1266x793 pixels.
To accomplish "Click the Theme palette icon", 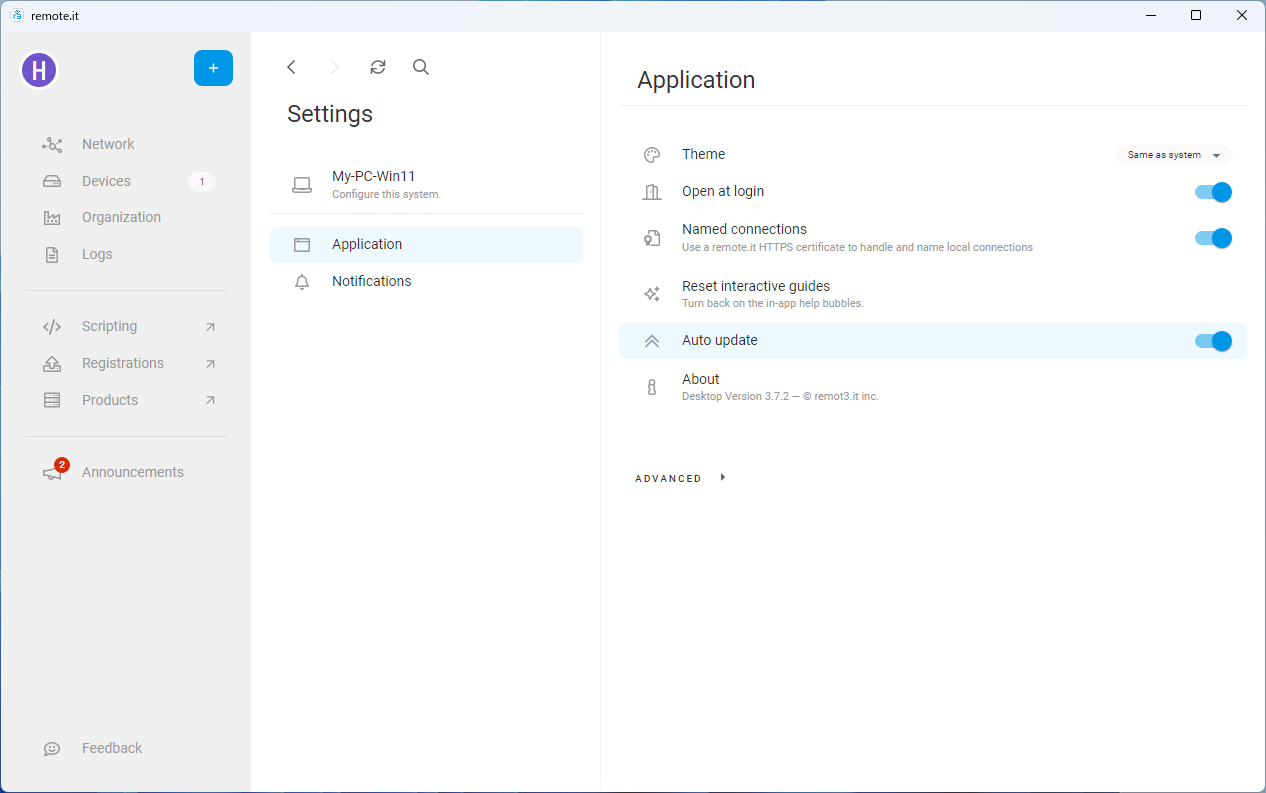I will (652, 155).
